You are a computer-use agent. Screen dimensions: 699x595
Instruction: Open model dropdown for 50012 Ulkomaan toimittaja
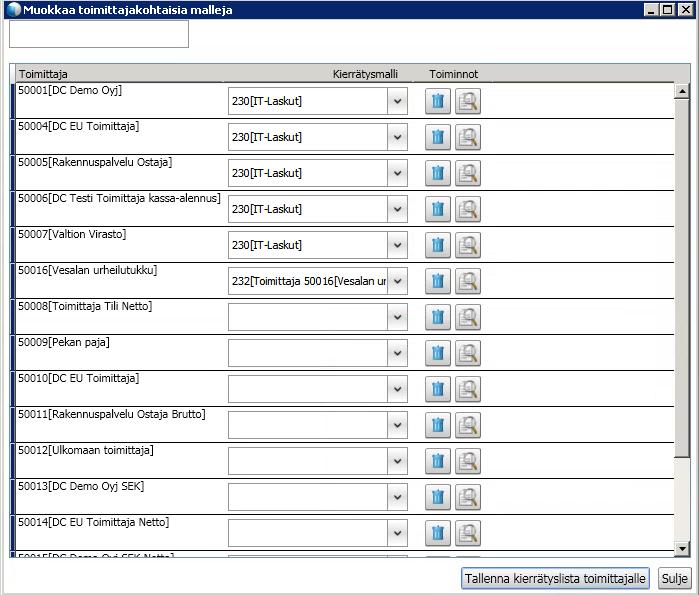(397, 461)
